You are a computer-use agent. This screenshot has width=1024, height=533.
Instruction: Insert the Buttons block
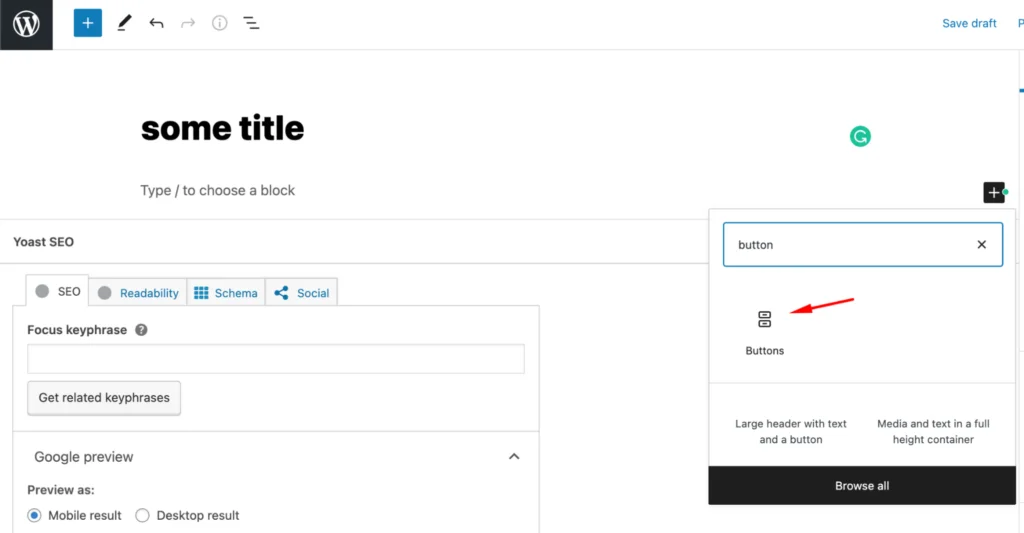point(765,331)
